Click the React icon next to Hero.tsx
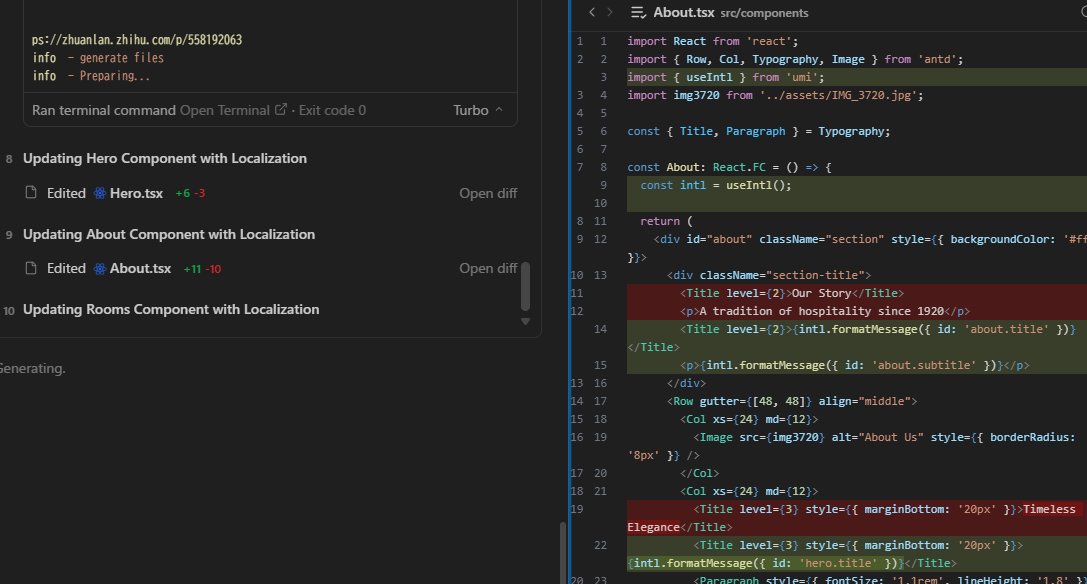 (x=100, y=194)
